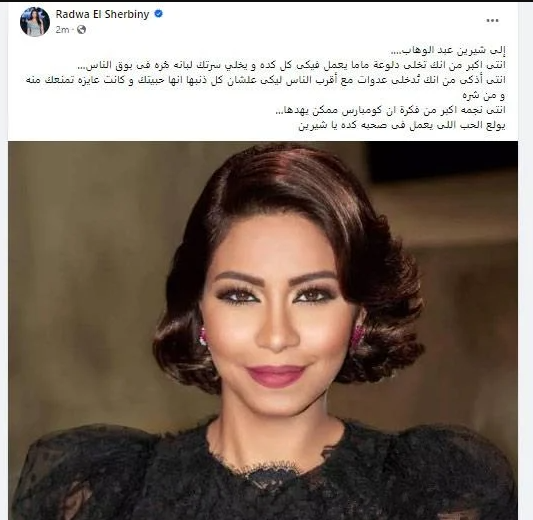Image resolution: width=533 pixels, height=520 pixels.
Task: Click the line mentioning كومبارس ممكن يهدها
Action: [x=390, y=110]
